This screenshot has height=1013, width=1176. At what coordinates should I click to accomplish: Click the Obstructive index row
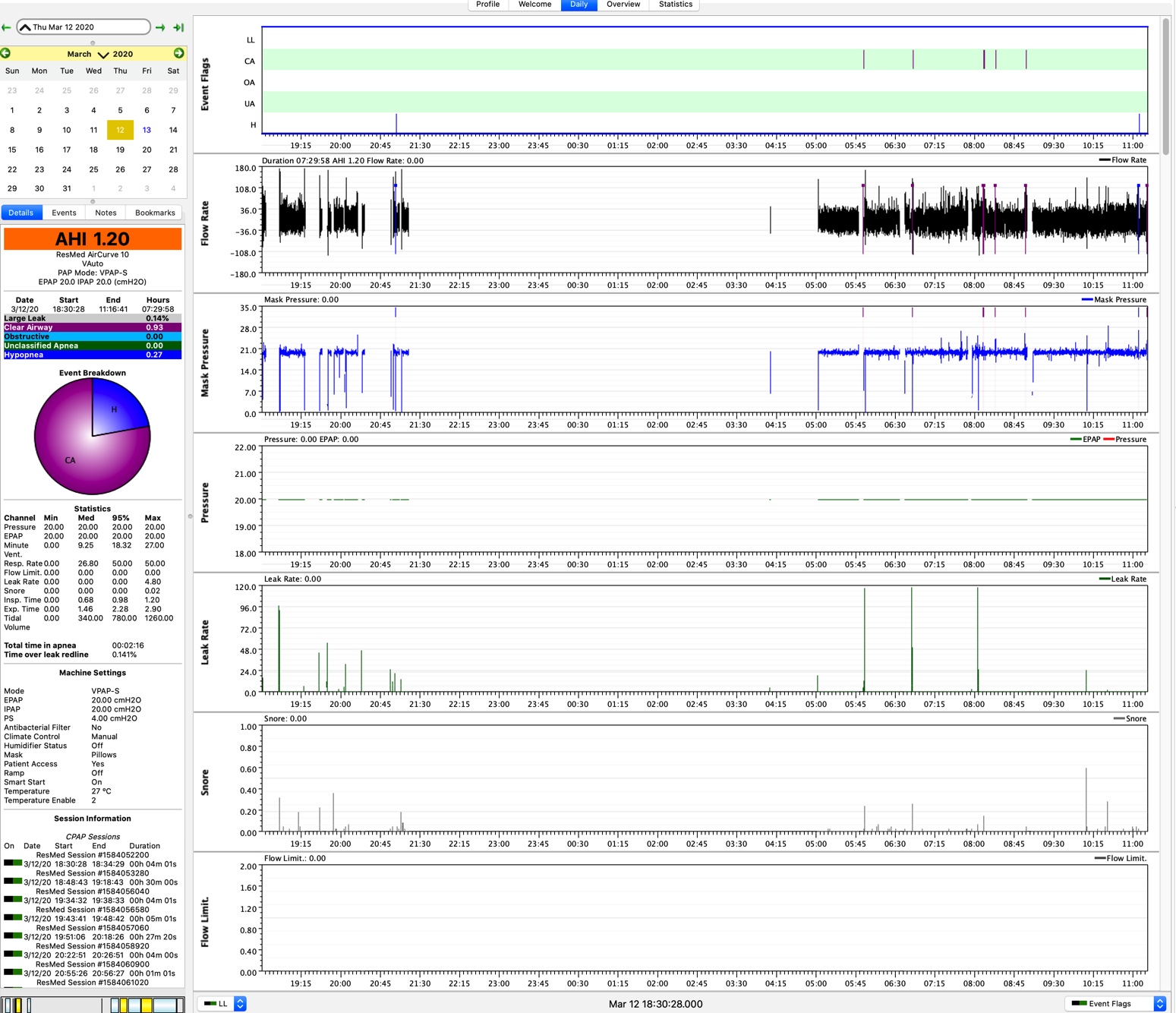(x=93, y=336)
